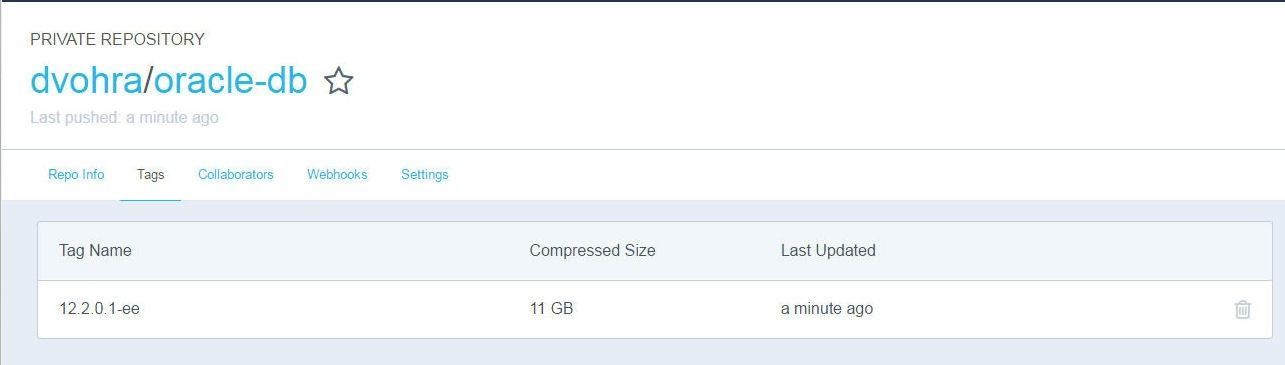Select the 'Last pushed: a minute ago' text
This screenshot has width=1285, height=365.
124,117
